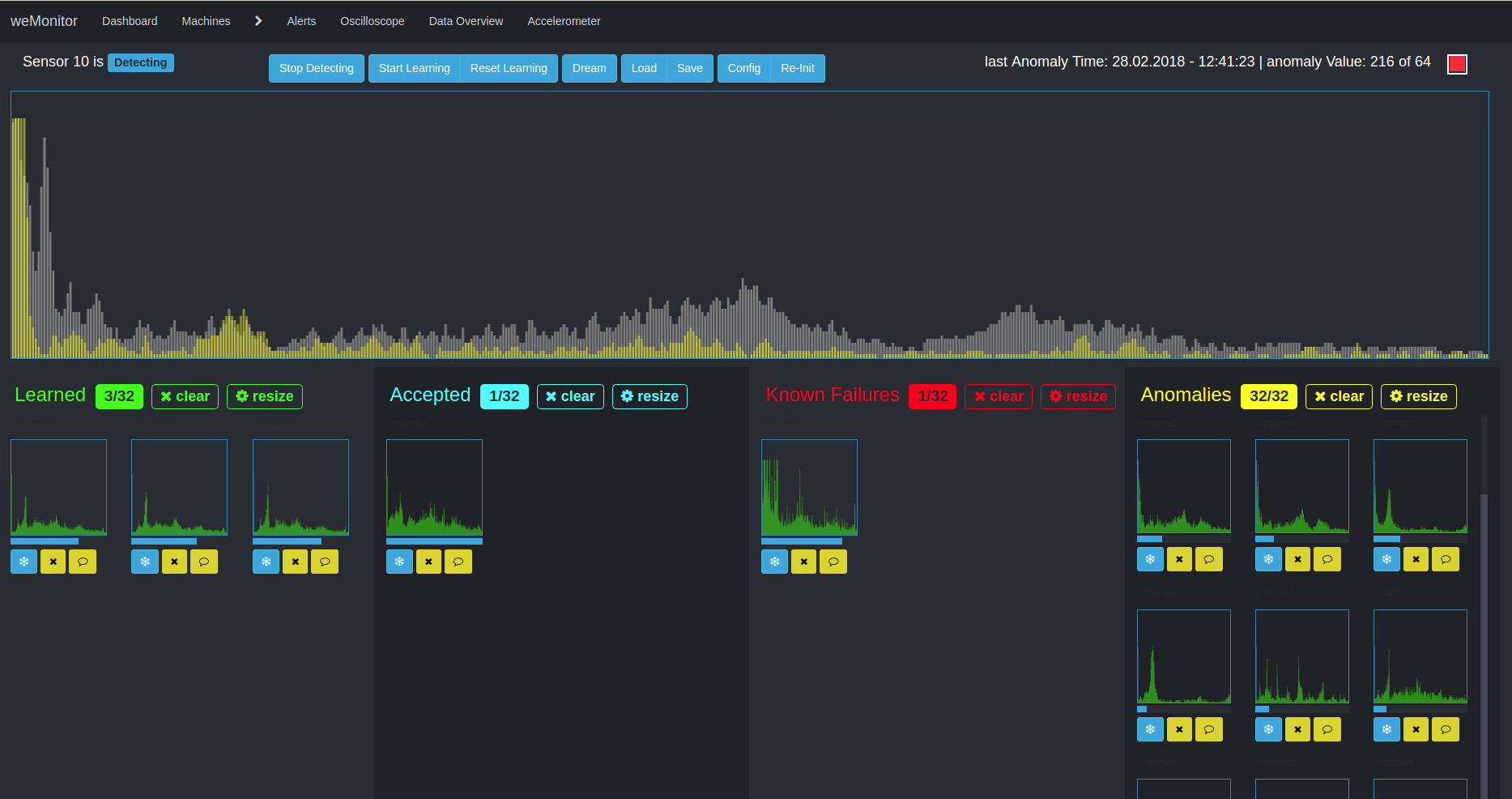
Task: Click the weMonitor brand link
Action: [x=44, y=21]
